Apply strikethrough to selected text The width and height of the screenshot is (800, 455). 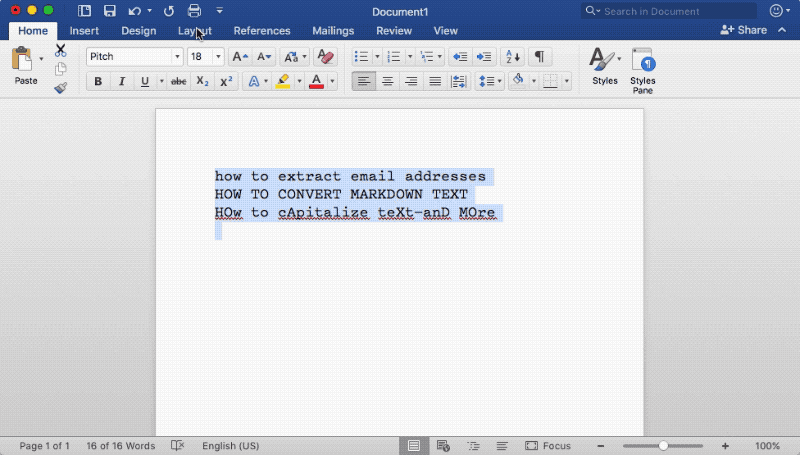point(178,81)
